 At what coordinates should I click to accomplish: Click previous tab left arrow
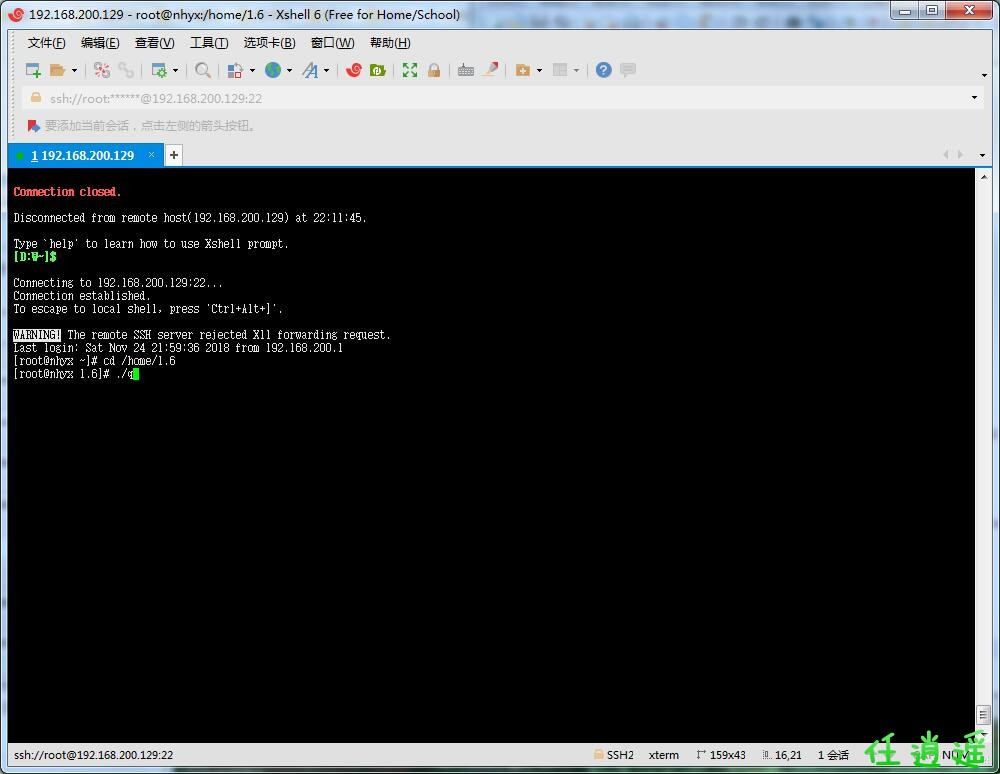tap(945, 155)
